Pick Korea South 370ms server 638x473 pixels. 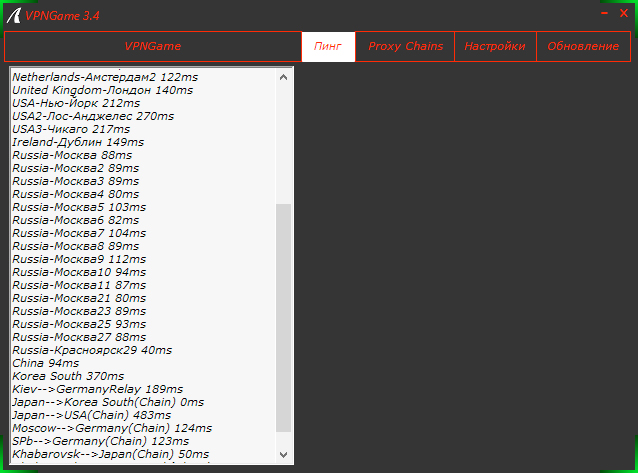click(68, 377)
